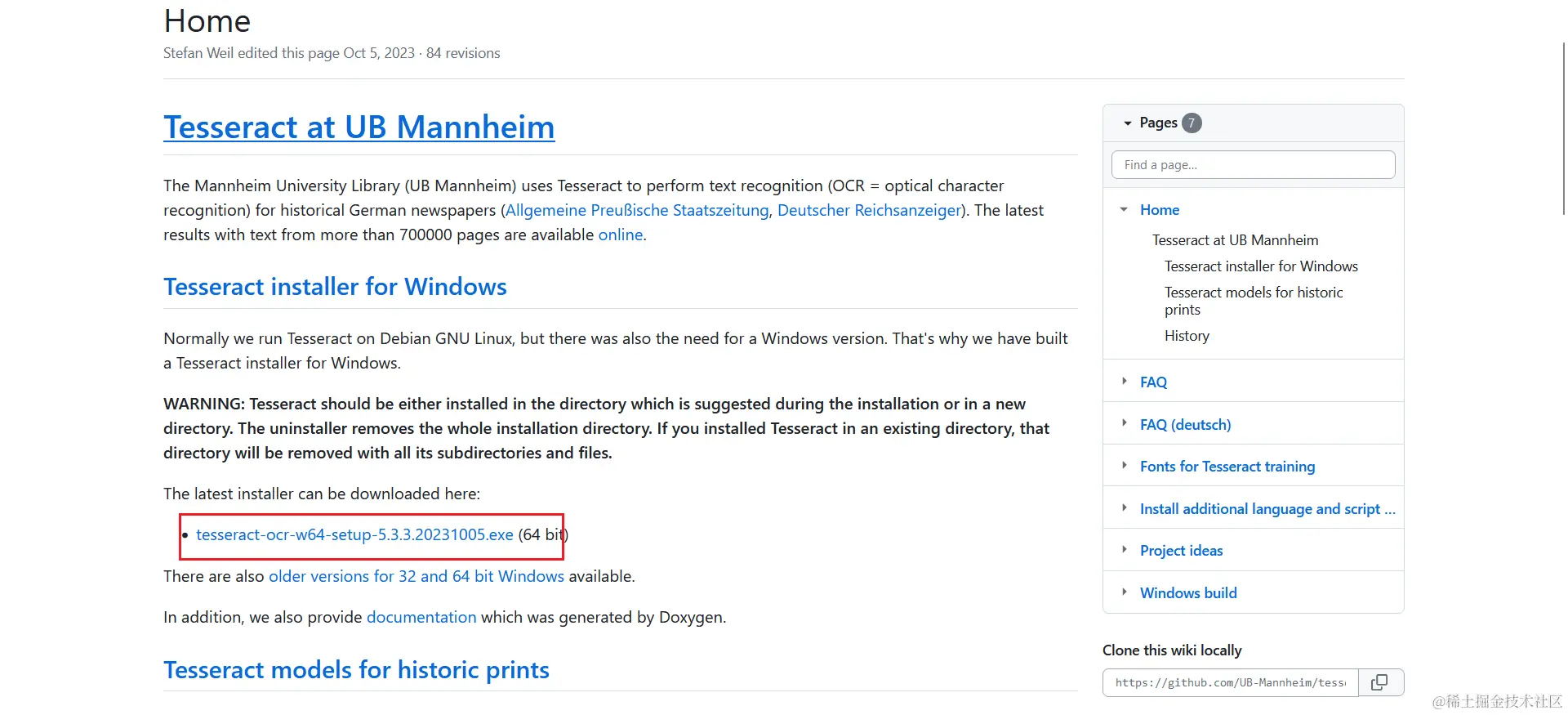This screenshot has height=715, width=1568.
Task: Jump to History section in sidebar
Action: 1187,336
